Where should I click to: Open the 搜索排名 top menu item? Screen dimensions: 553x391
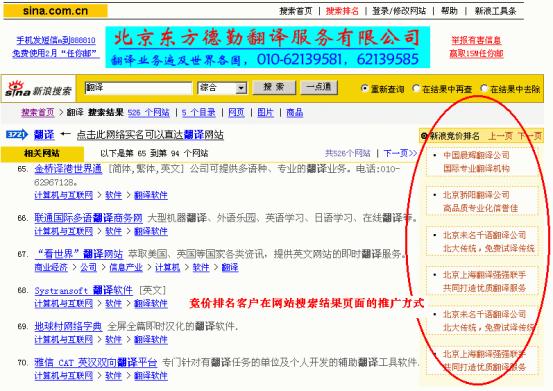click(x=342, y=11)
